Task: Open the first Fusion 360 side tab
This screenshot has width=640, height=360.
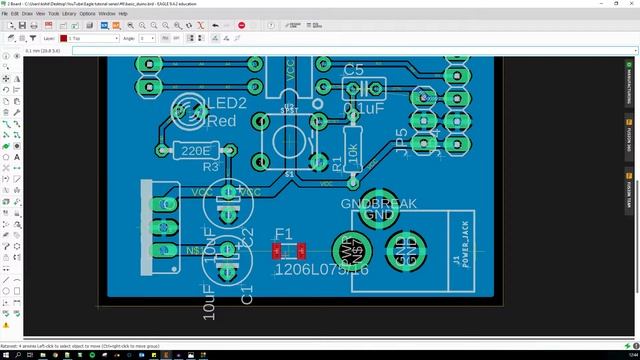Action: tap(629, 137)
